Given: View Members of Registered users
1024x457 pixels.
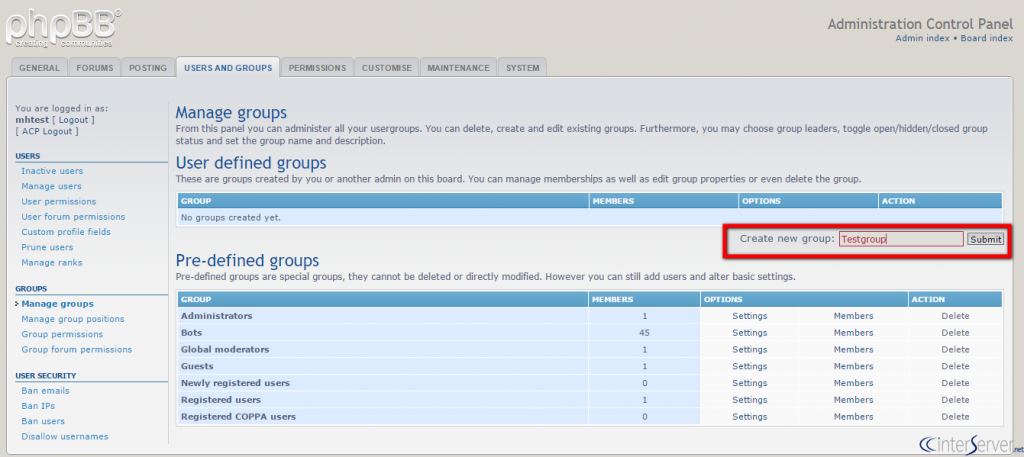Looking at the screenshot, I should click(x=853, y=400).
